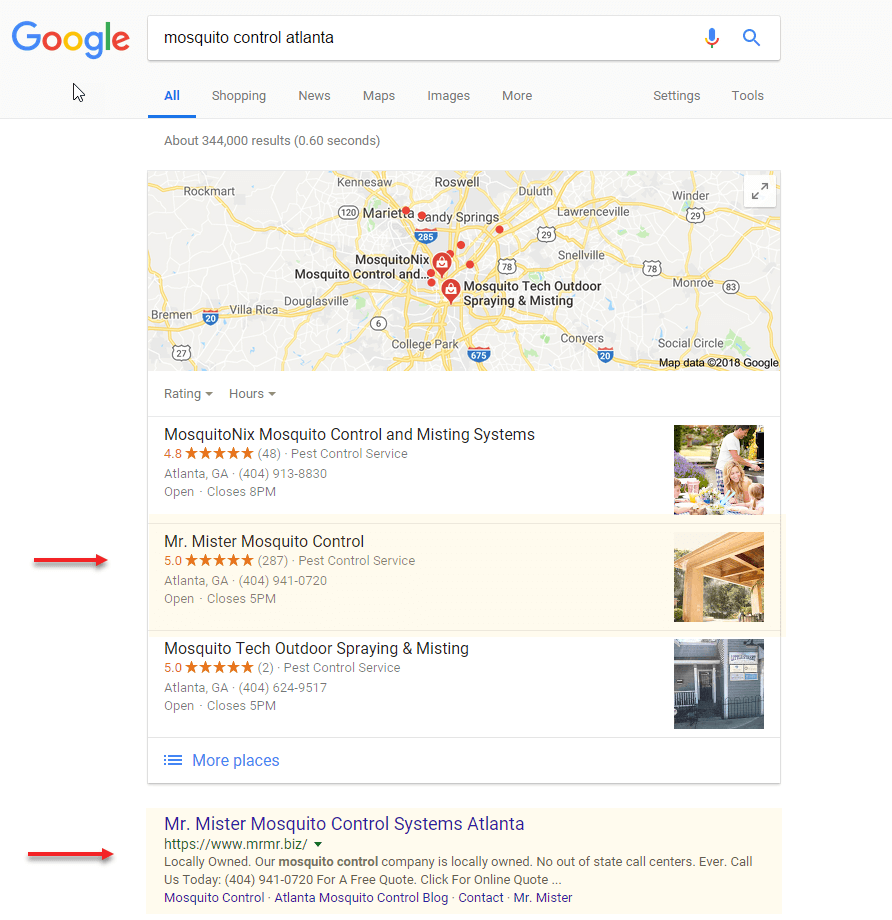The image size is (892, 920).
Task: Open the Mr. Mister pergola thumbnail photo
Action: 719,577
